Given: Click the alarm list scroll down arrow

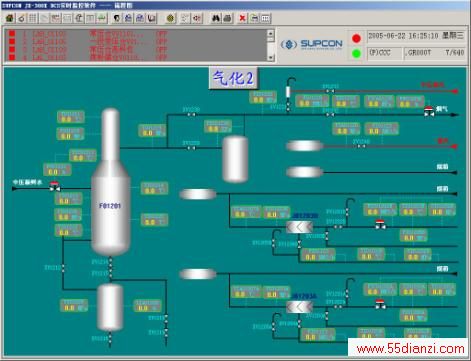Looking at the screenshot, I should pyautogui.click(x=271, y=58).
